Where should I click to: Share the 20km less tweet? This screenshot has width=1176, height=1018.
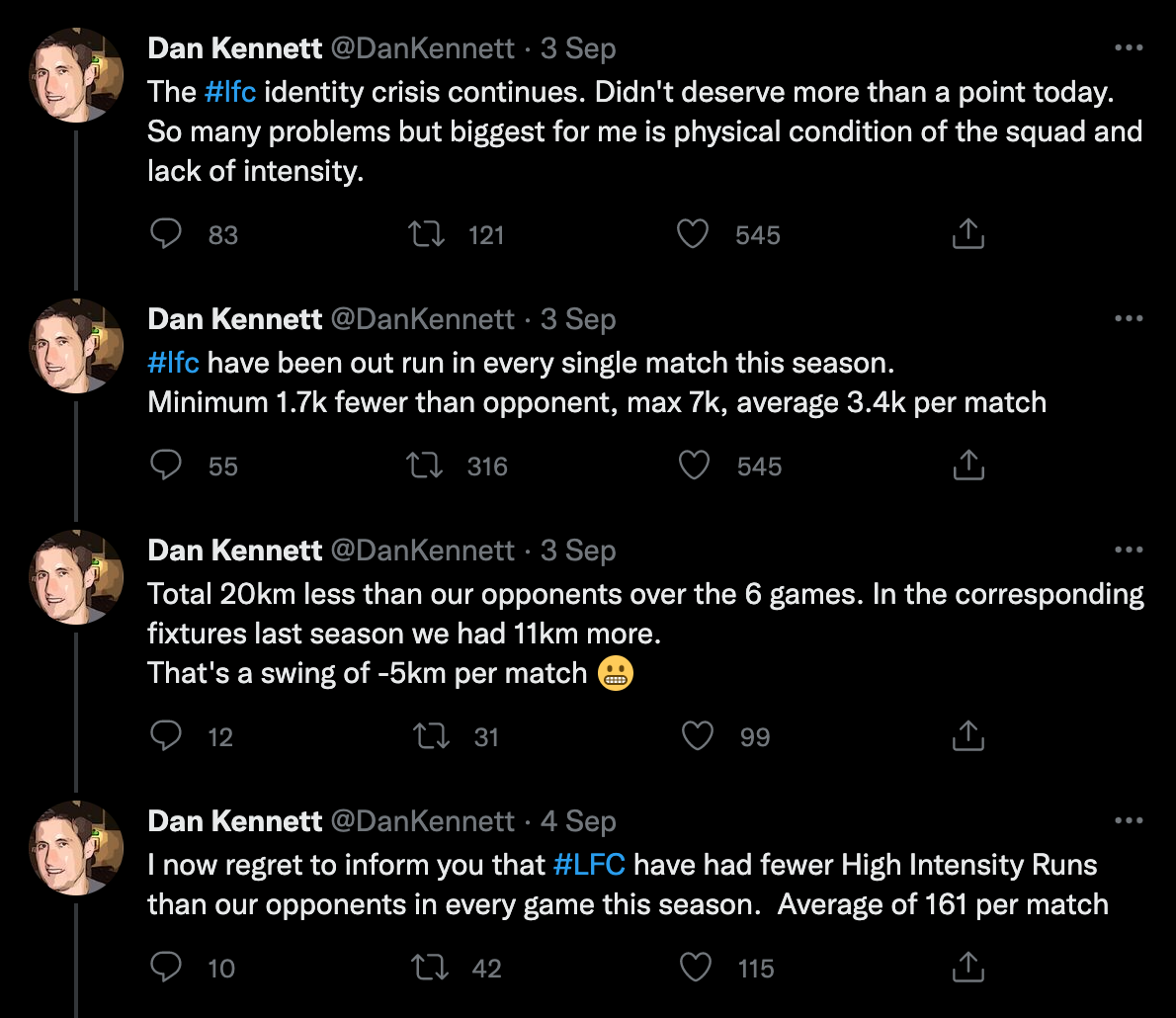[967, 736]
